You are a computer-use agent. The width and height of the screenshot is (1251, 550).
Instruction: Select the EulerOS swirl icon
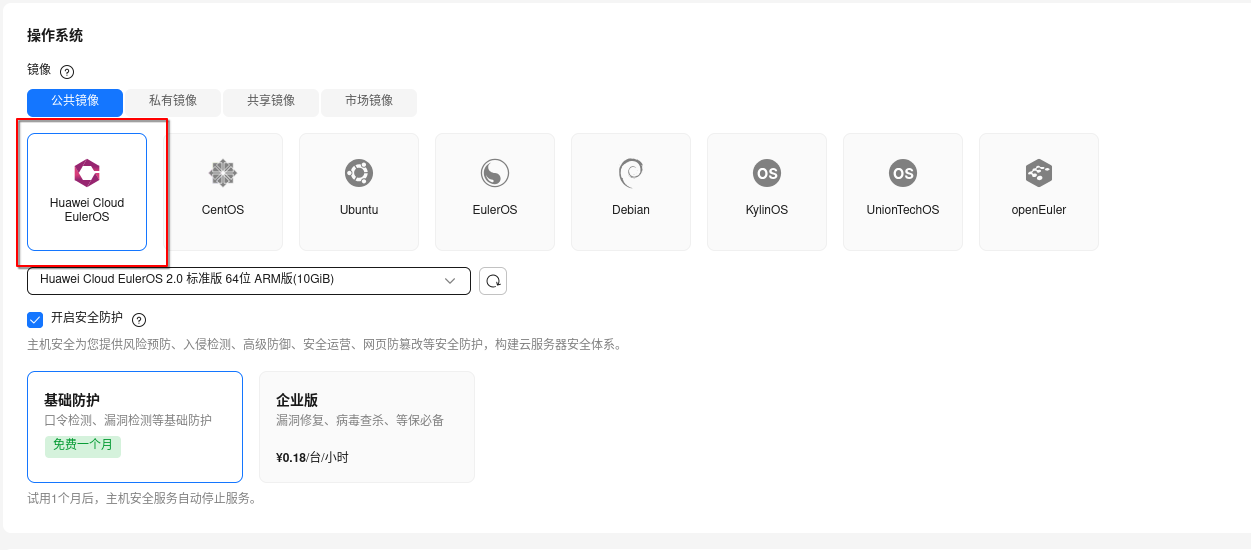click(x=495, y=173)
